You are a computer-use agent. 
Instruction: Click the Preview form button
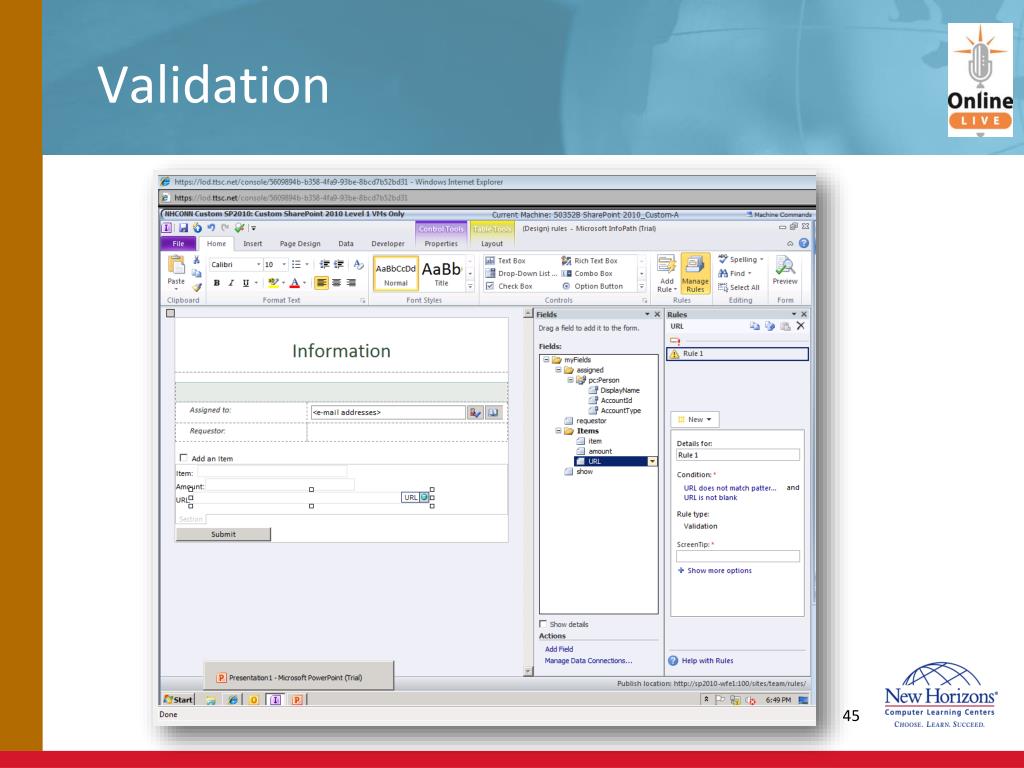785,271
